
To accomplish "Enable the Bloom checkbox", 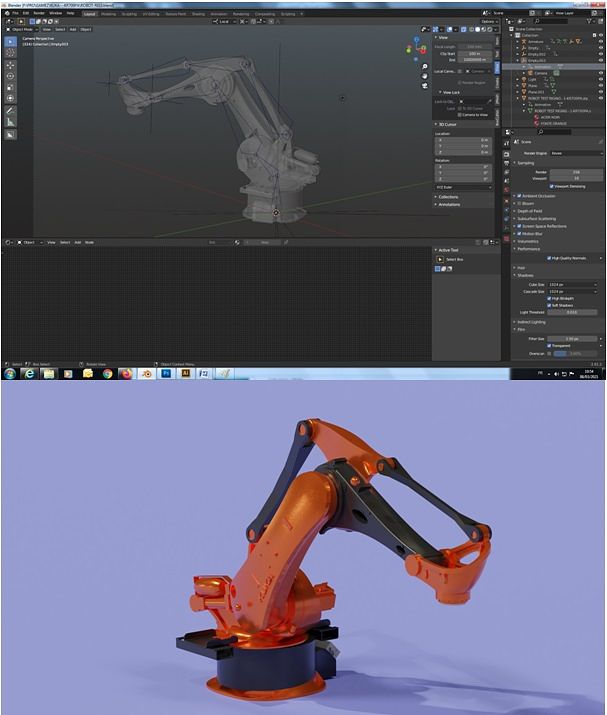I will (x=521, y=203).
